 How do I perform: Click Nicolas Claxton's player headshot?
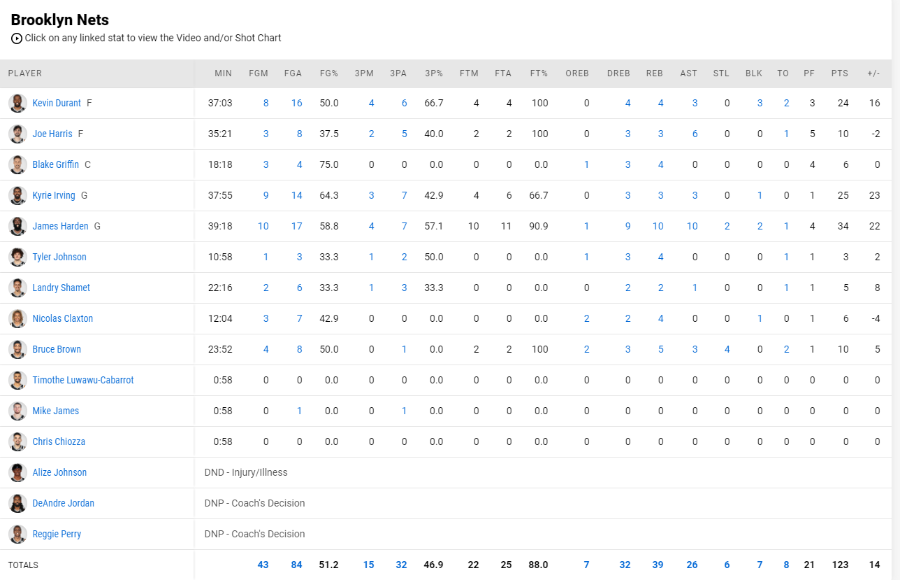(18, 319)
